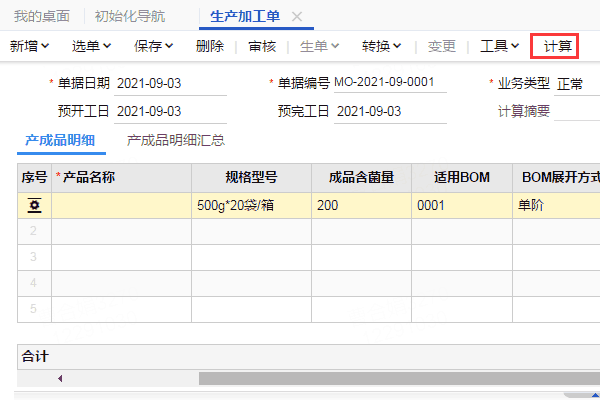Open the 初始化导航 tab

pyautogui.click(x=130, y=17)
